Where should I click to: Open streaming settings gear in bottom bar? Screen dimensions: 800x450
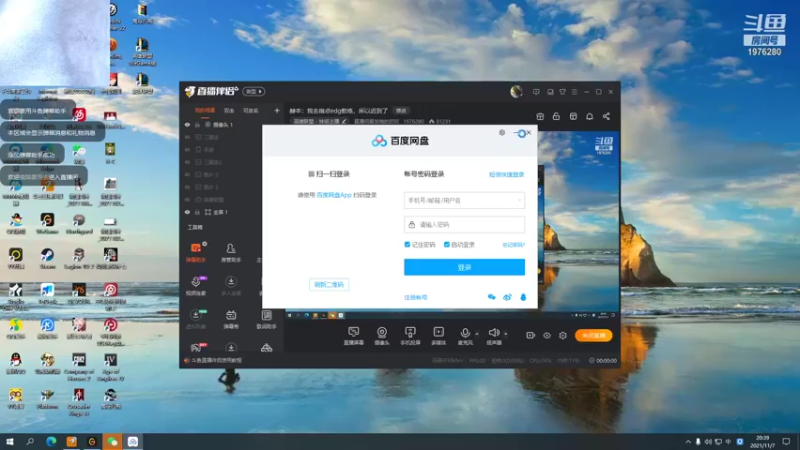pos(563,335)
